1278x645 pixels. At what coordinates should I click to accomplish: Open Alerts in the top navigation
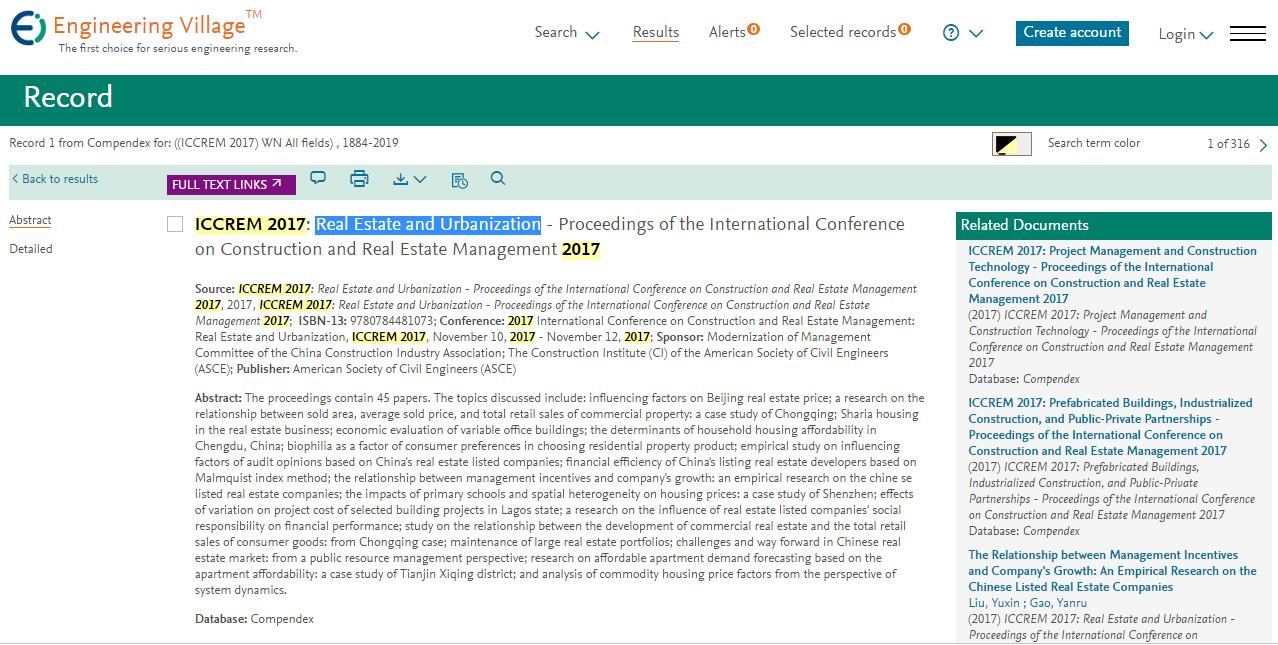734,32
